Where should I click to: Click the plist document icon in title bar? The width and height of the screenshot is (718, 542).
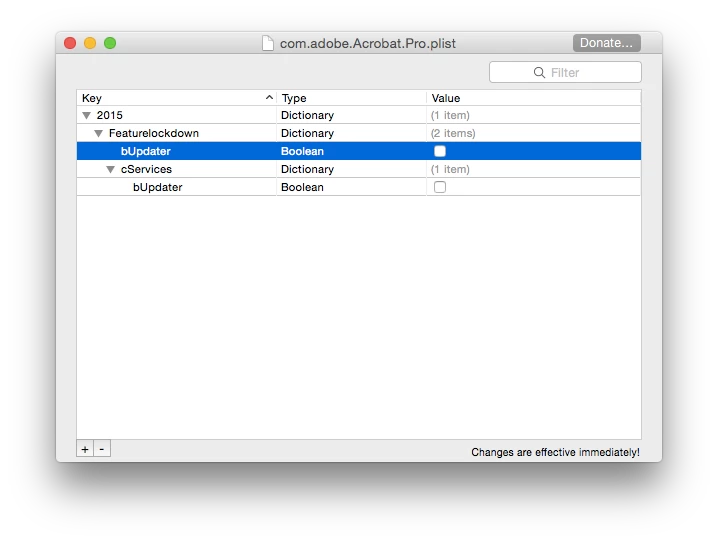268,43
